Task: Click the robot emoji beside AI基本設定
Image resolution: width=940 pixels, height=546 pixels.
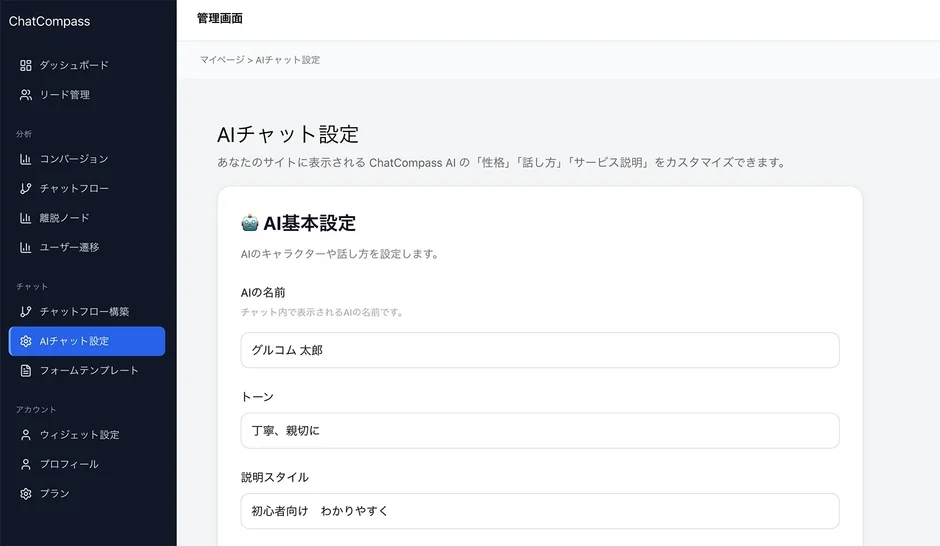Action: click(249, 223)
